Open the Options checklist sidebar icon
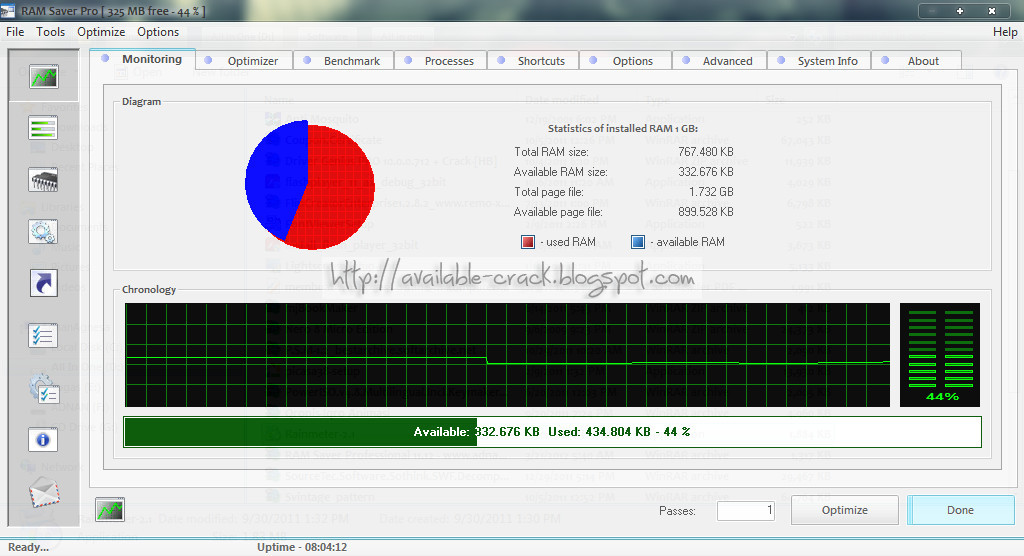 (43, 336)
